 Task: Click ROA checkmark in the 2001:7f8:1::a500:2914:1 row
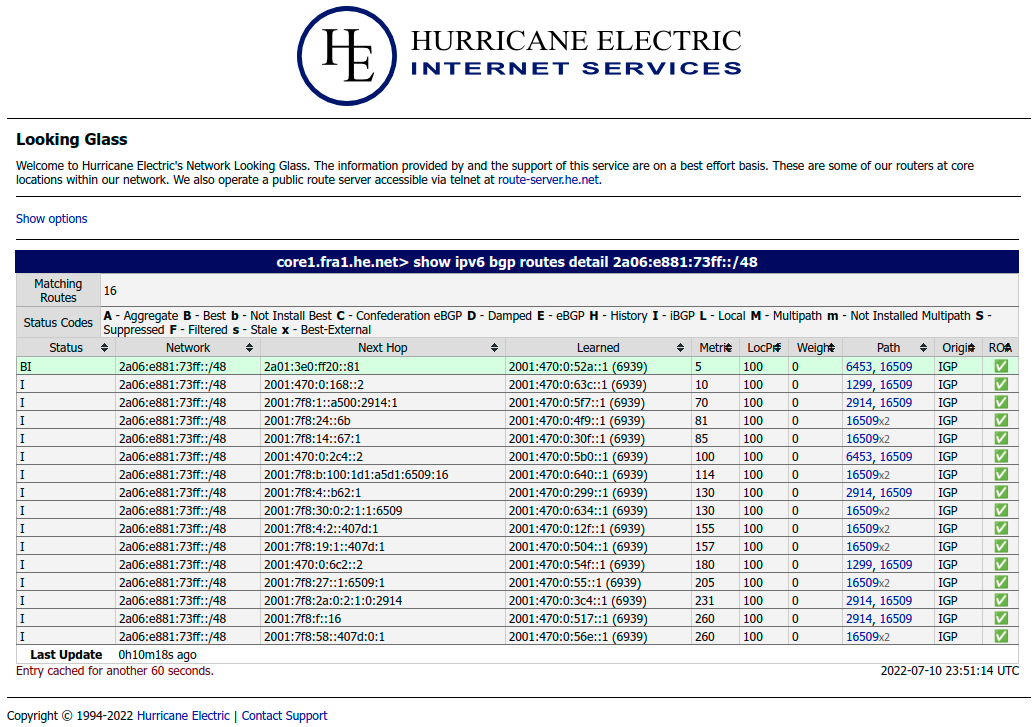pyautogui.click(x=1001, y=402)
